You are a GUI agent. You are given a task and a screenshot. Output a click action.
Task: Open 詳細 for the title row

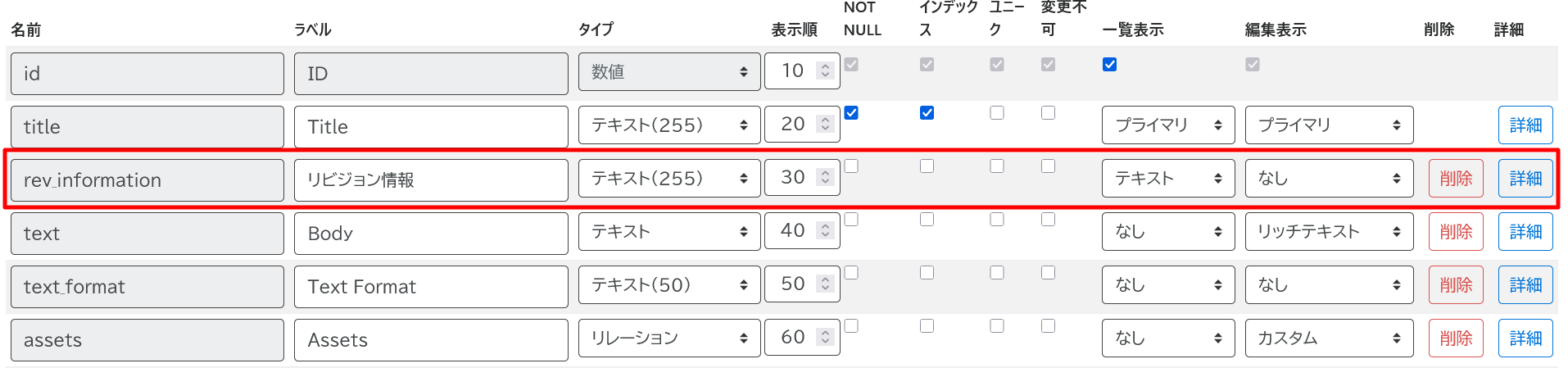coord(1525,125)
